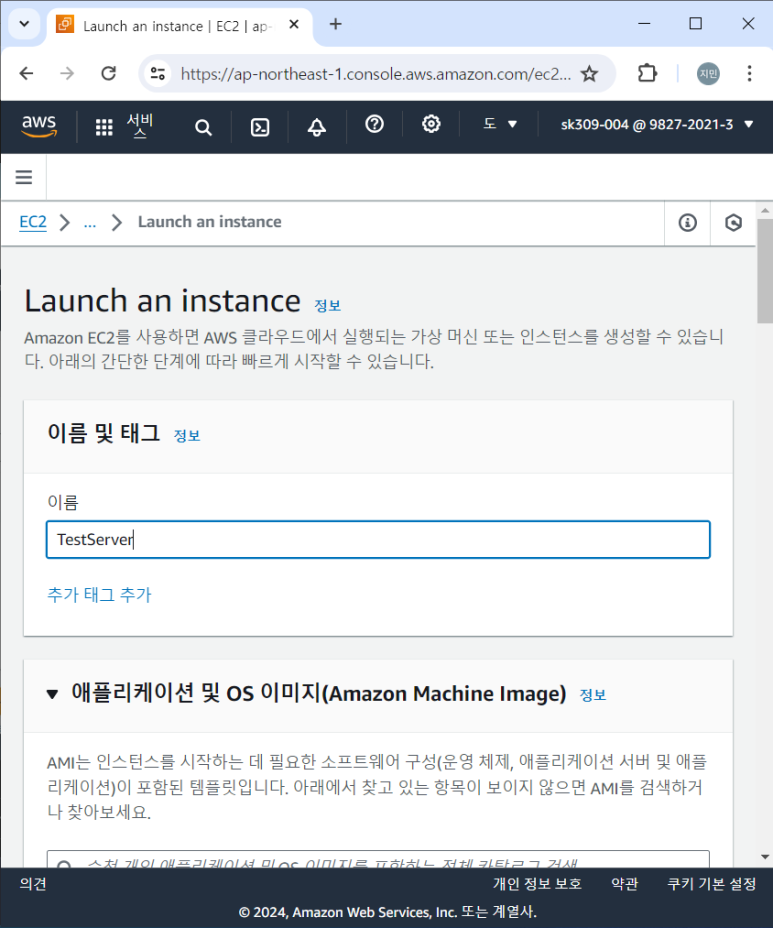Open a new browser tab
Image resolution: width=773 pixels, height=928 pixels.
(336, 24)
